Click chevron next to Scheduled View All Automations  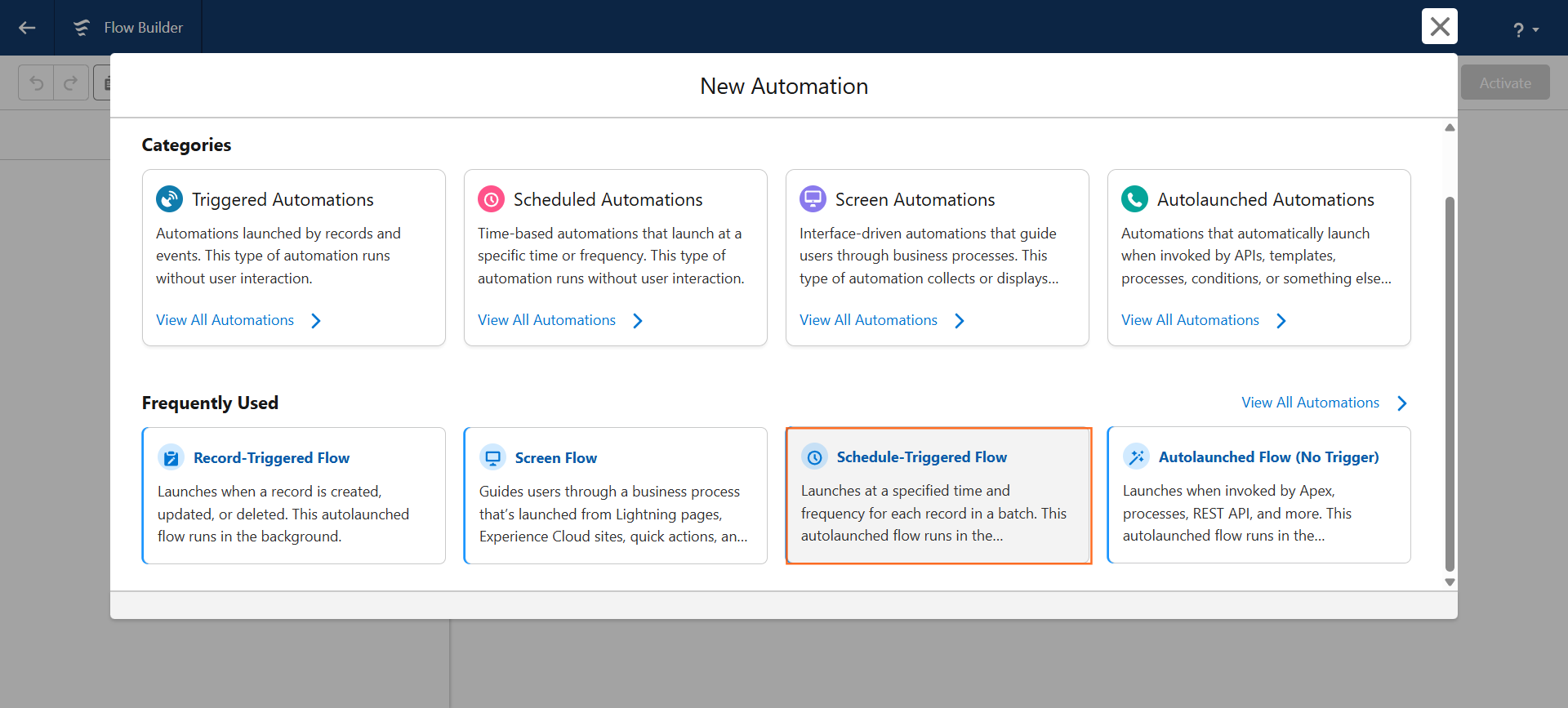[638, 321]
